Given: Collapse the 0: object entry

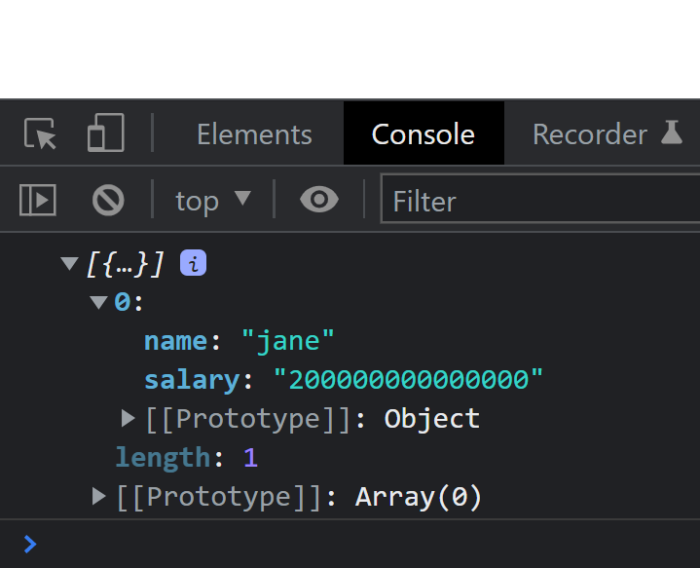Looking at the screenshot, I should pos(99,302).
